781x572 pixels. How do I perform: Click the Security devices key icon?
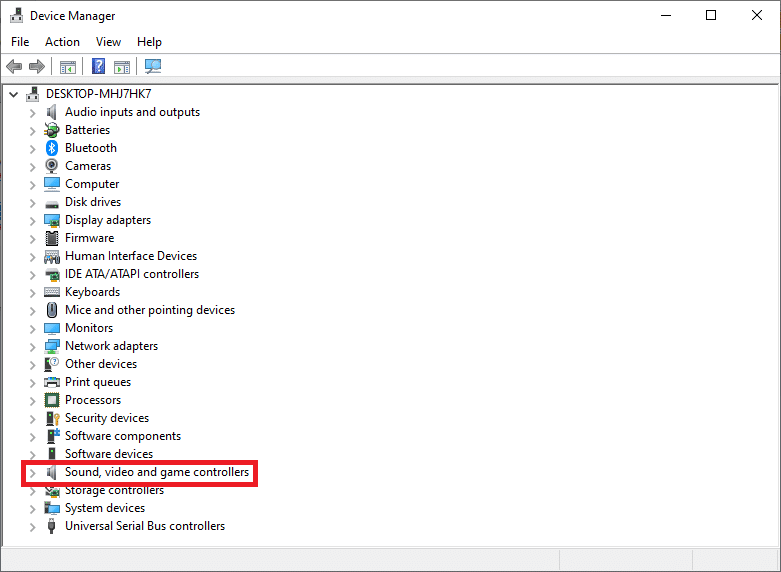pos(52,418)
